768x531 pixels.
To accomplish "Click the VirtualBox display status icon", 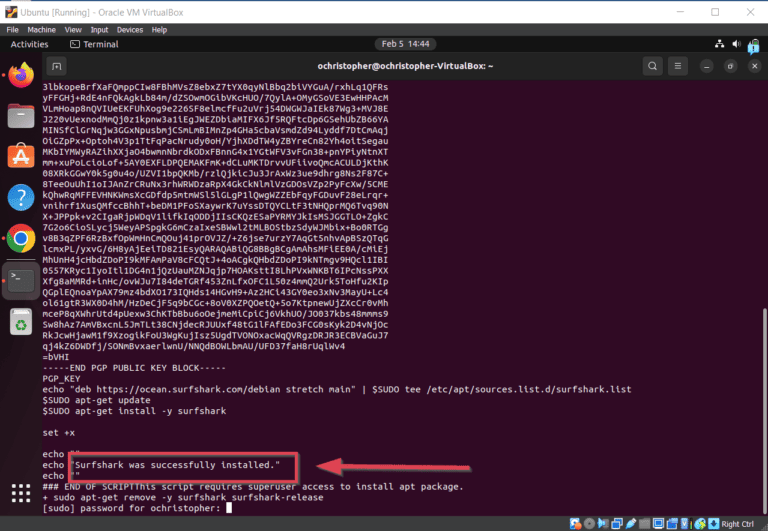I will (658, 524).
